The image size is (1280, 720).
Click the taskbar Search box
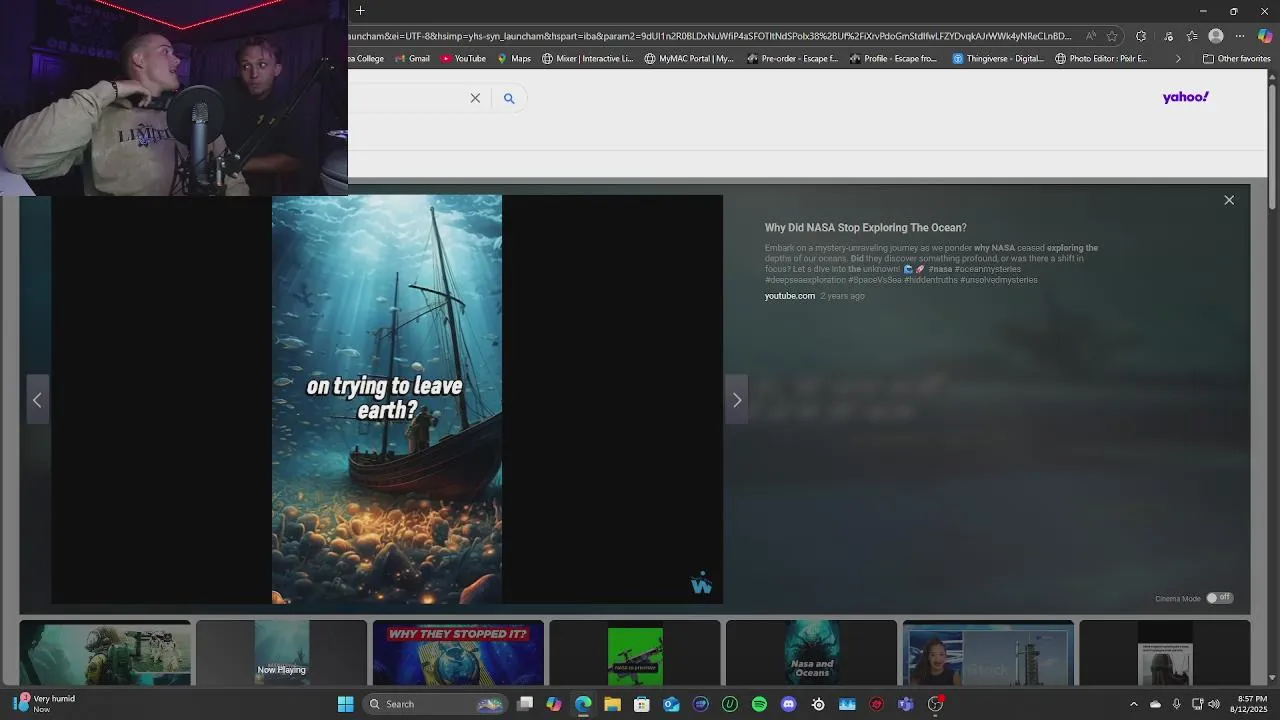434,704
